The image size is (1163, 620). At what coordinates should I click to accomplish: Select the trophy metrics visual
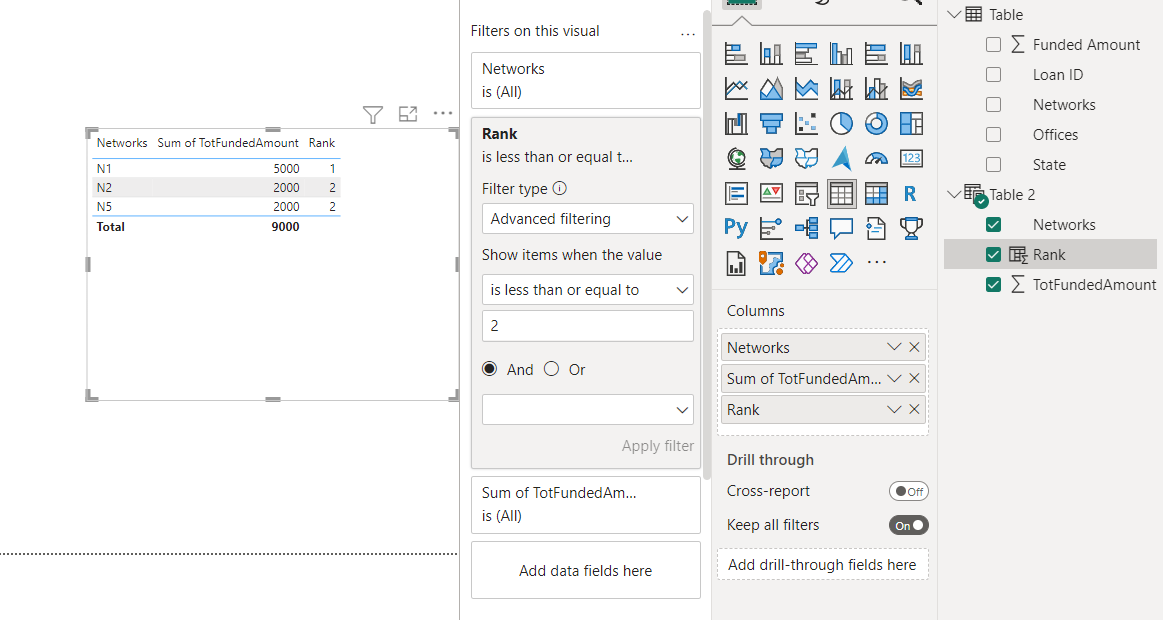912,228
